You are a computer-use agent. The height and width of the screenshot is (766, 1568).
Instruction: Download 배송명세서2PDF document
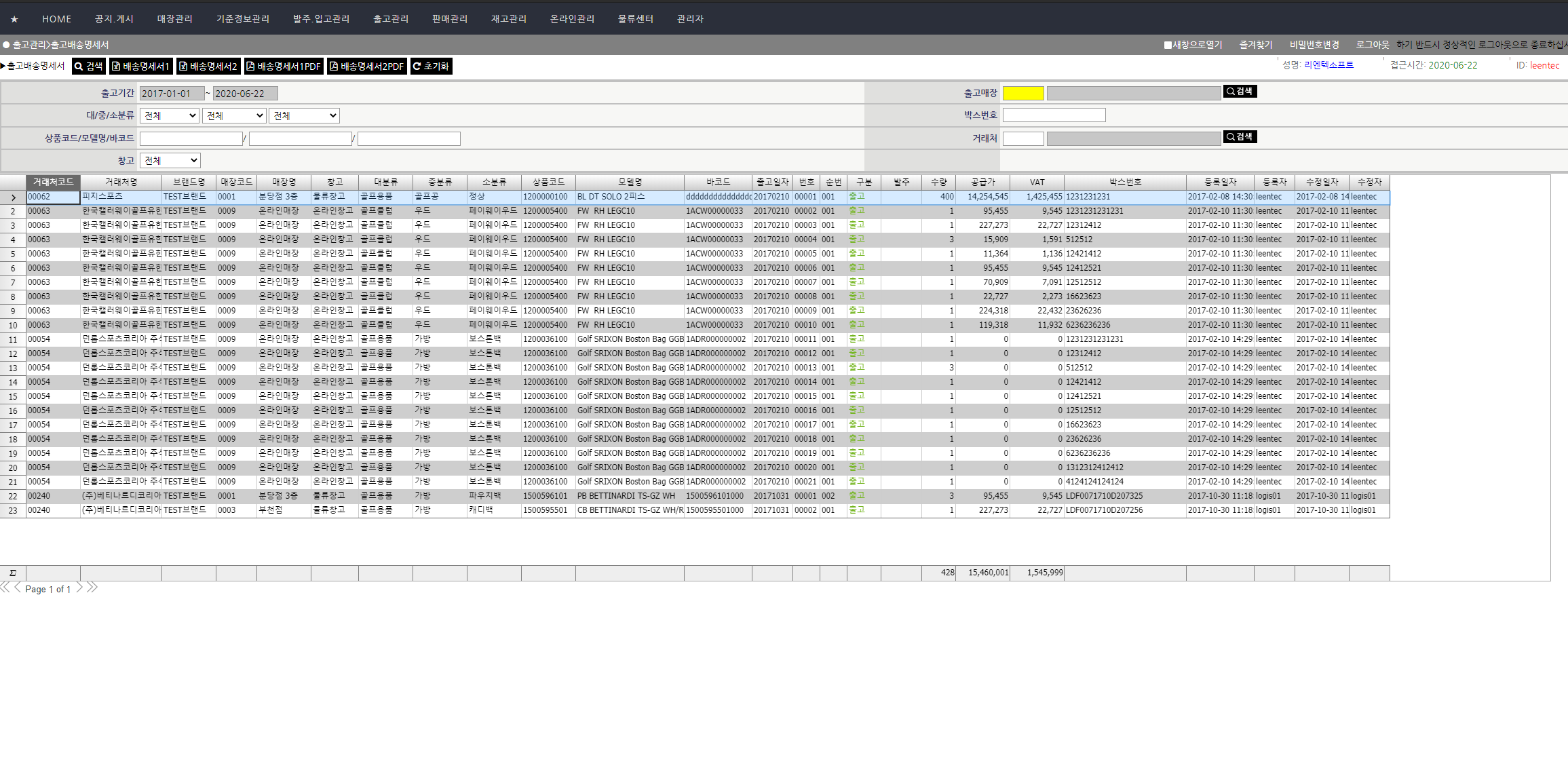click(366, 66)
